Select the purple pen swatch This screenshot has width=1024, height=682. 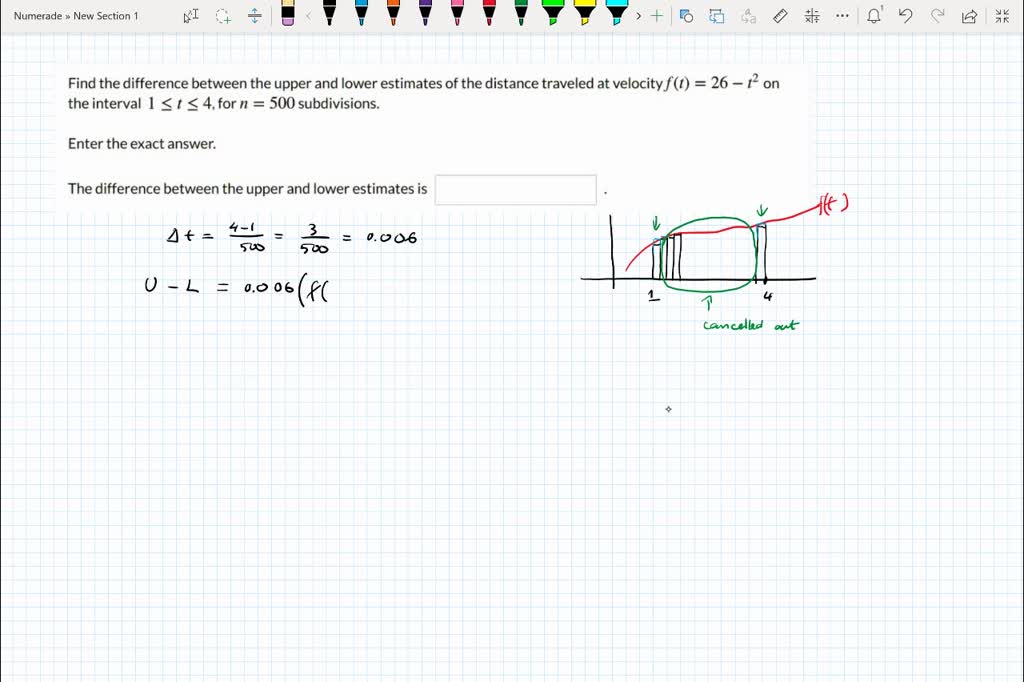click(423, 15)
